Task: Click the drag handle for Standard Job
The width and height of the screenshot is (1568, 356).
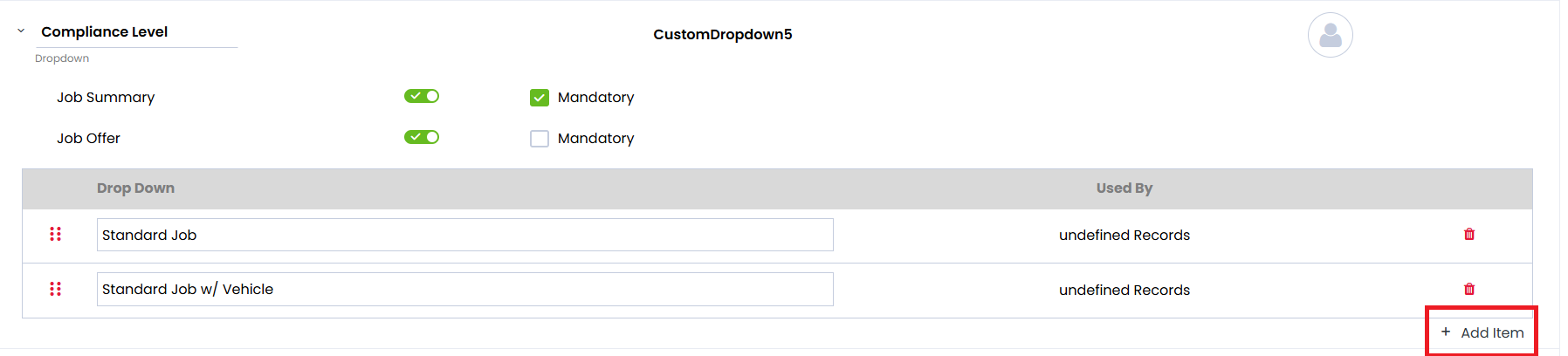Action: pos(55,234)
